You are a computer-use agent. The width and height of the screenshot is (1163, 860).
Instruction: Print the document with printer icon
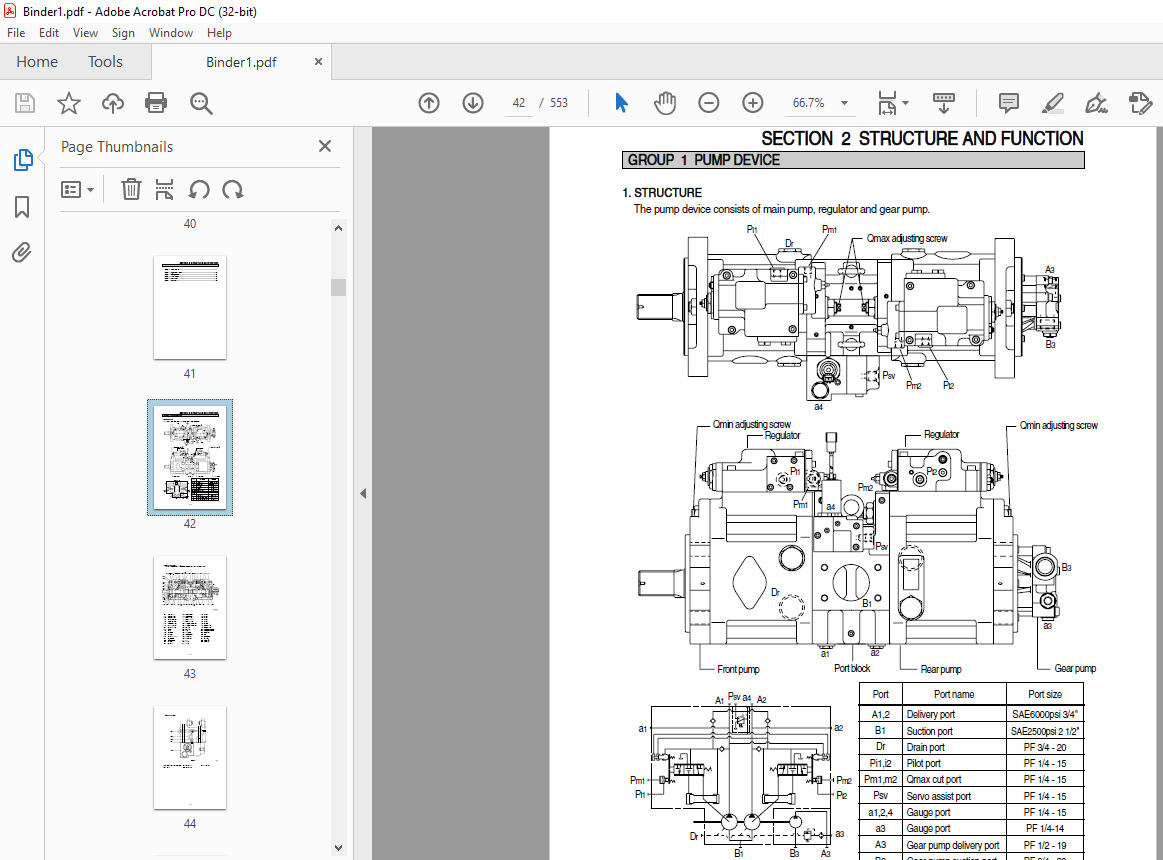pos(156,103)
